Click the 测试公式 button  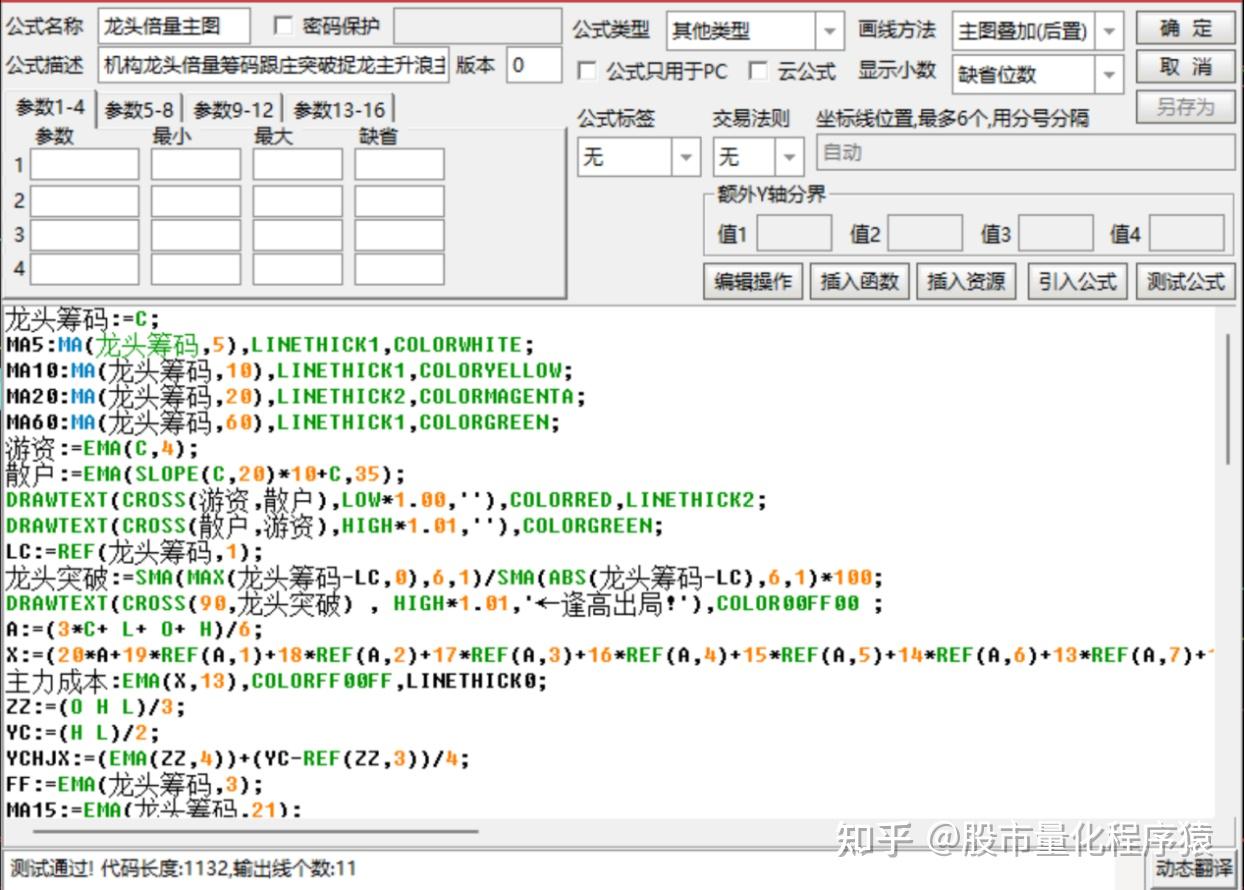1185,281
